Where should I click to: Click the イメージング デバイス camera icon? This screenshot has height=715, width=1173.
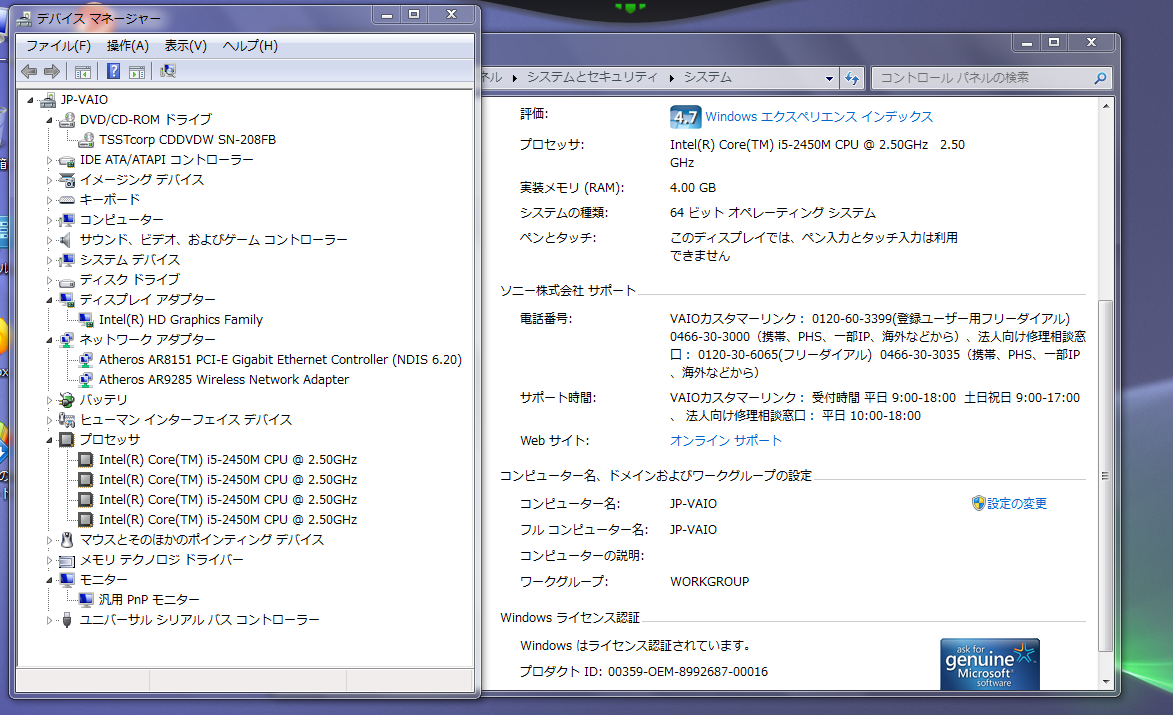[67, 179]
